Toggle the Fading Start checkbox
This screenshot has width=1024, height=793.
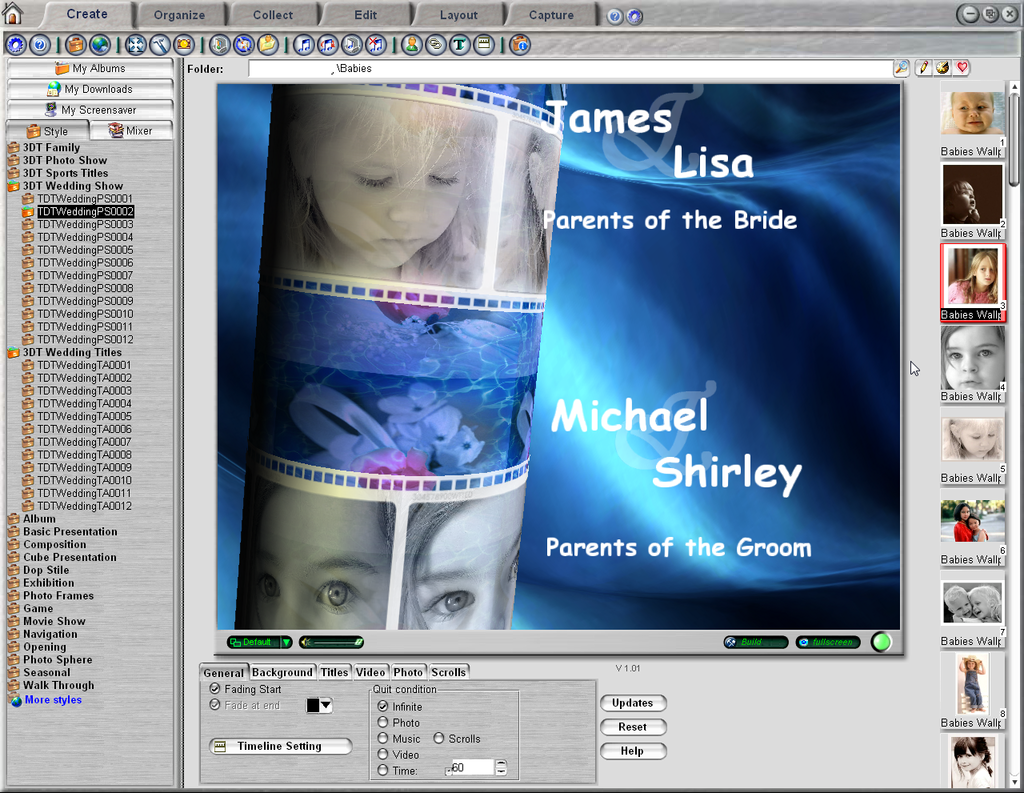[215, 689]
